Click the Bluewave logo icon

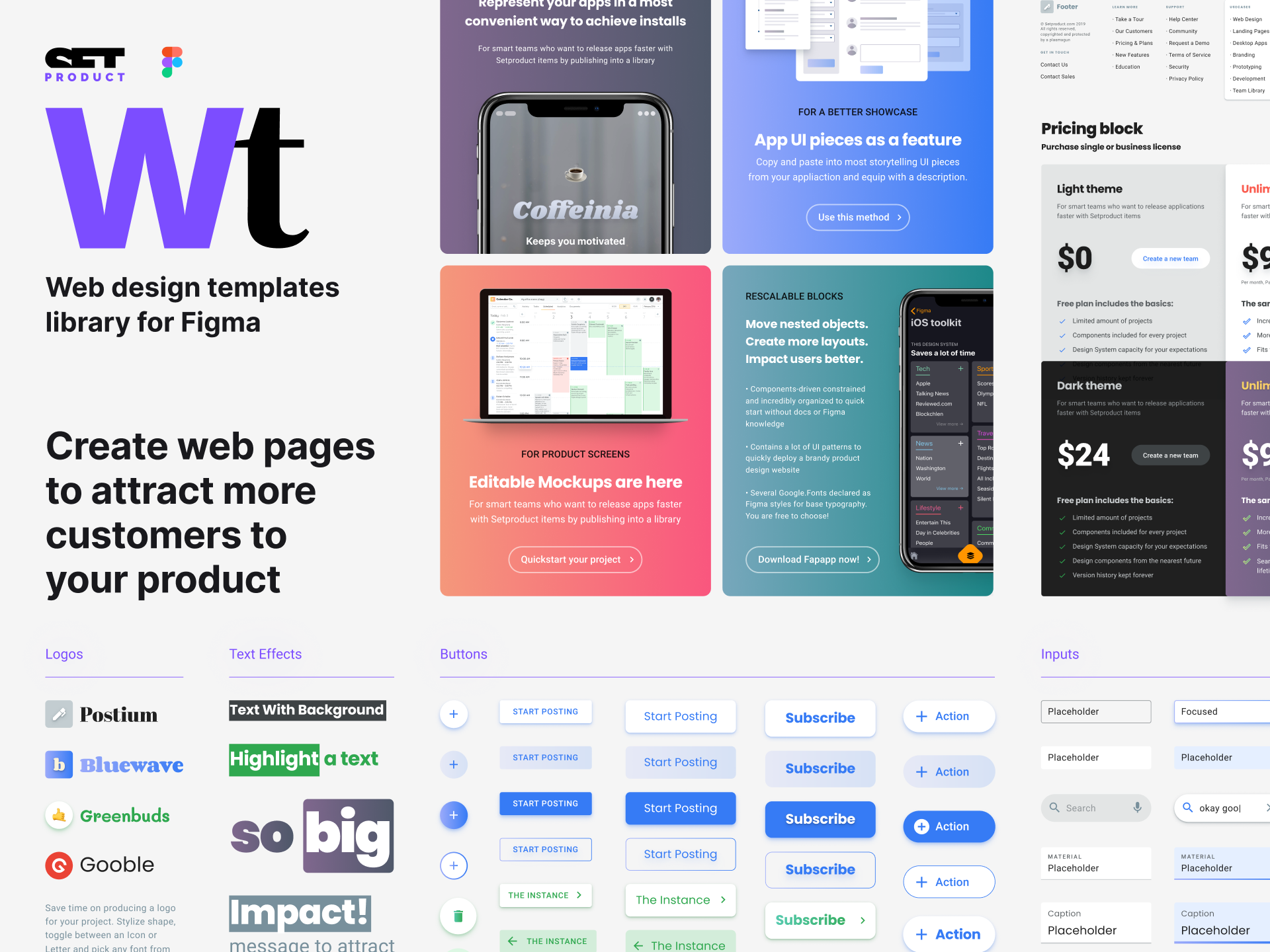point(58,764)
